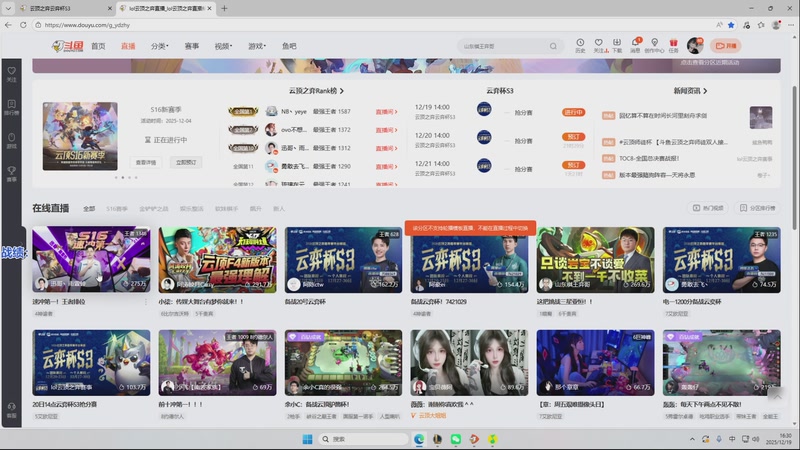Viewport: 800px width, 450px height.
Task: Open the 消息 messages icon with badge
Action: tap(635, 45)
